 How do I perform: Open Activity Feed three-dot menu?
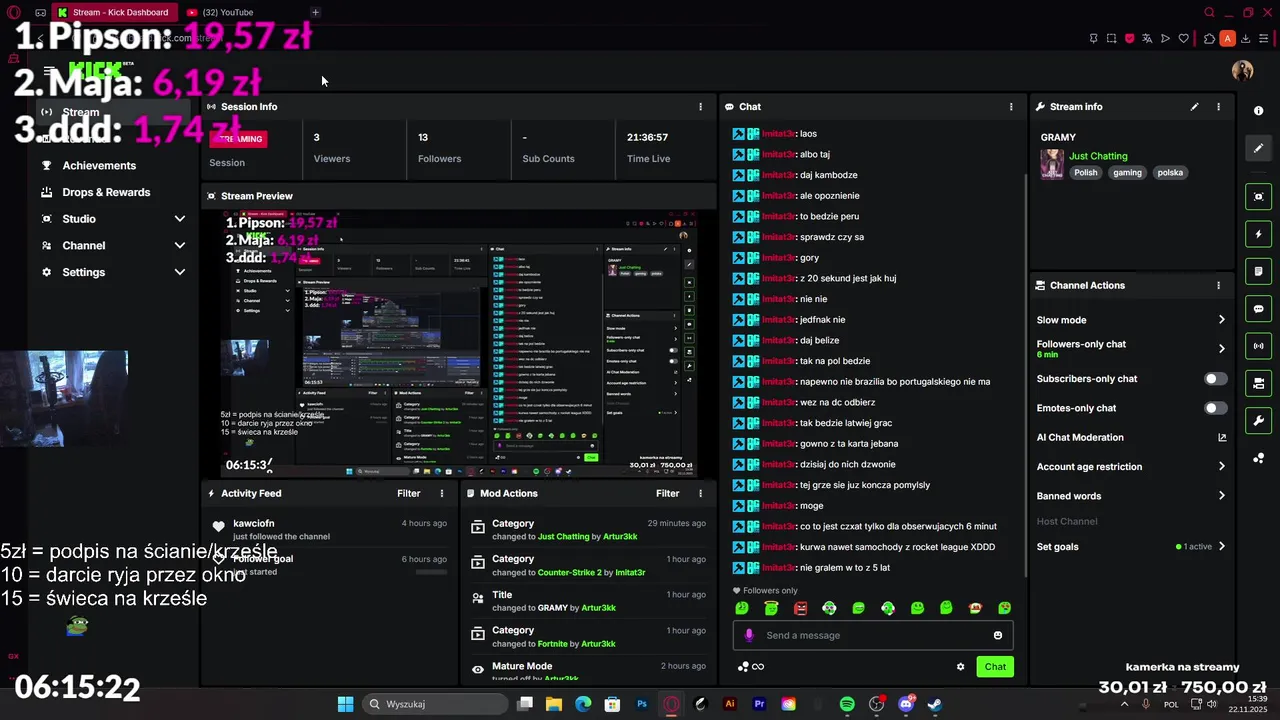442,493
